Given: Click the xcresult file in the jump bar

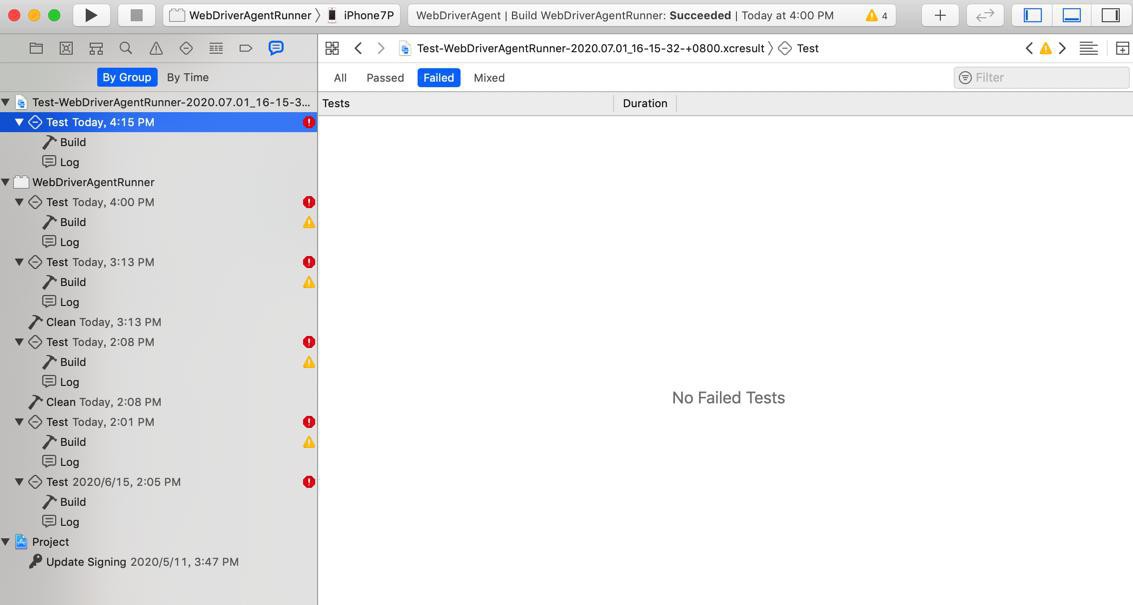Looking at the screenshot, I should coord(582,48).
